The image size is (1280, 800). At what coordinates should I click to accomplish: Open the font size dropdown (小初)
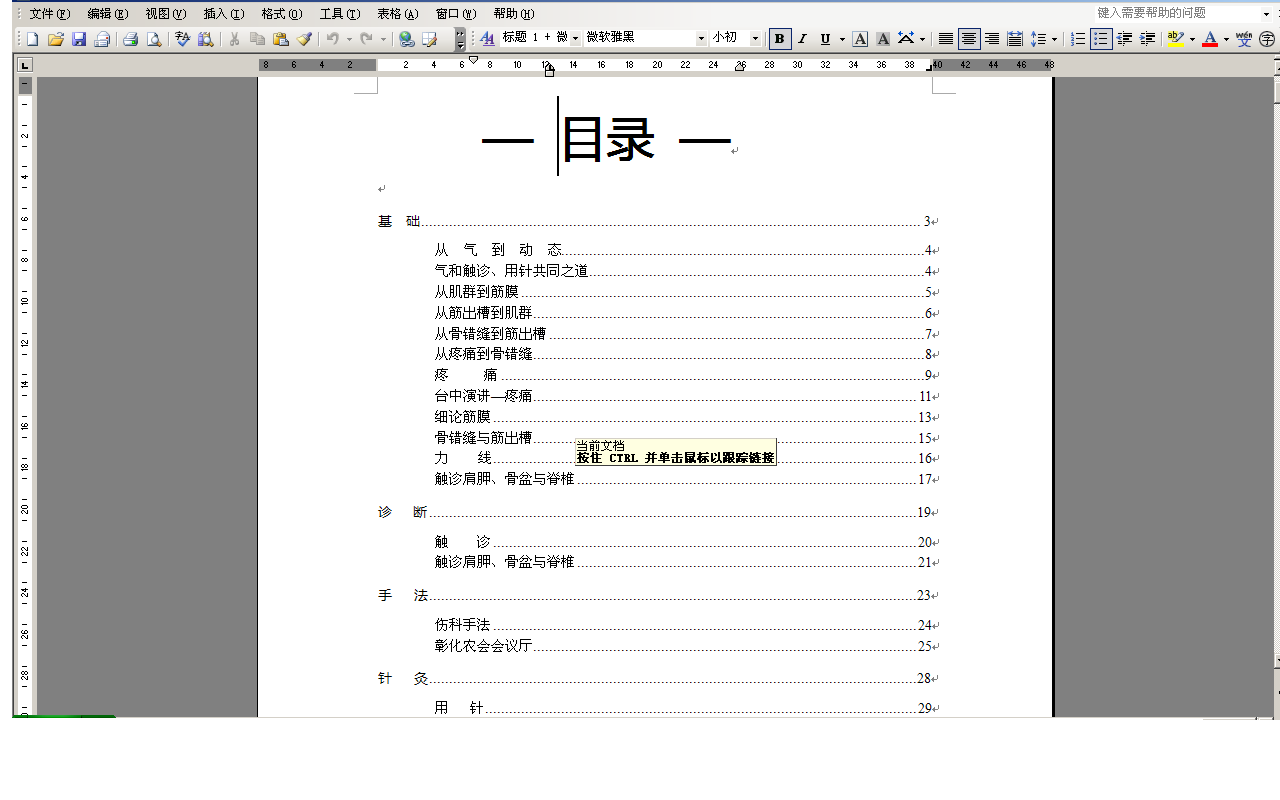[x=756, y=39]
